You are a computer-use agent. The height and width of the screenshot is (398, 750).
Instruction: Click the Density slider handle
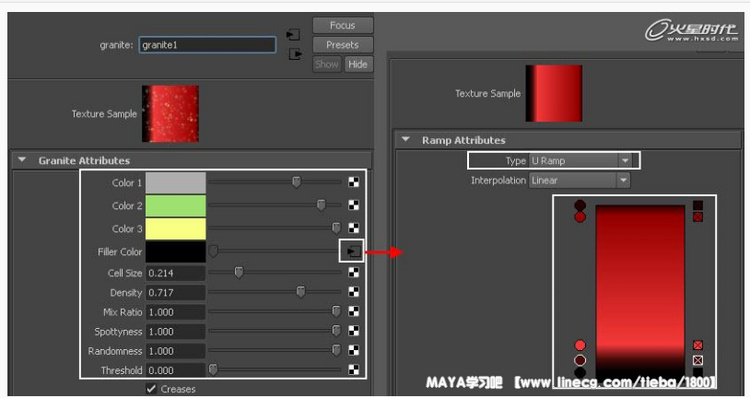(x=300, y=292)
